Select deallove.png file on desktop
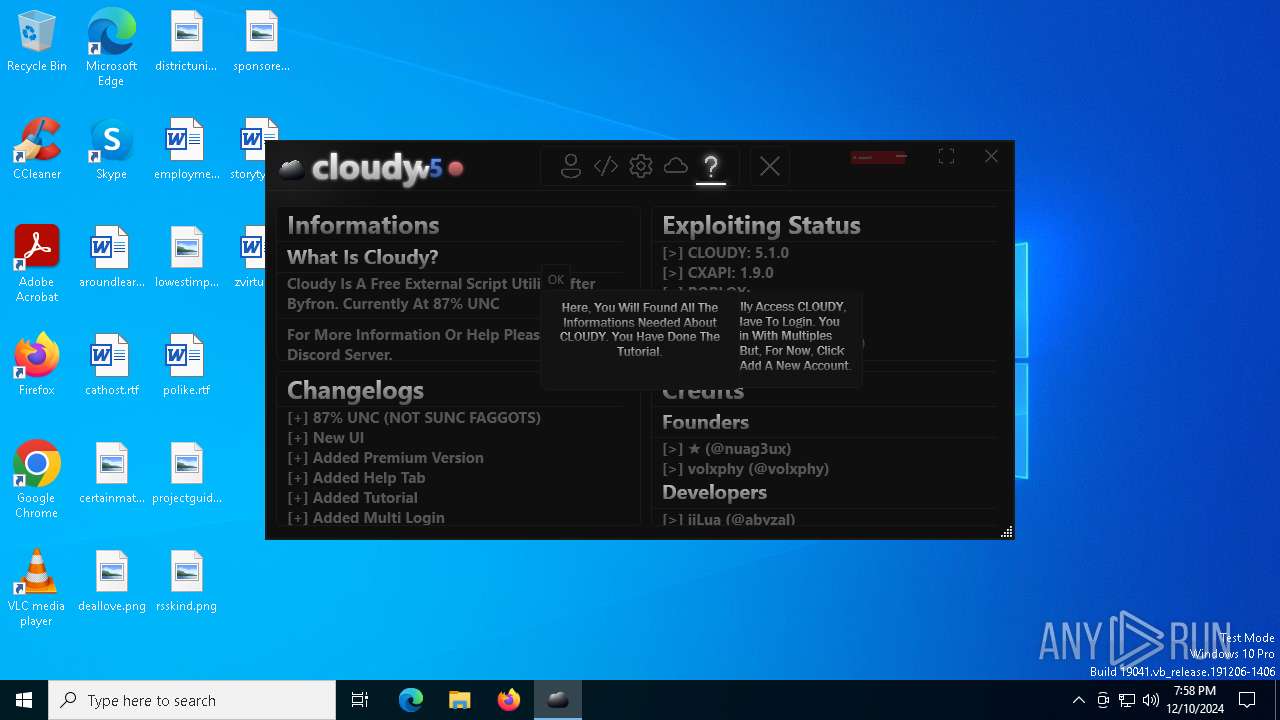Image resolution: width=1280 pixels, height=720 pixels. point(111,581)
